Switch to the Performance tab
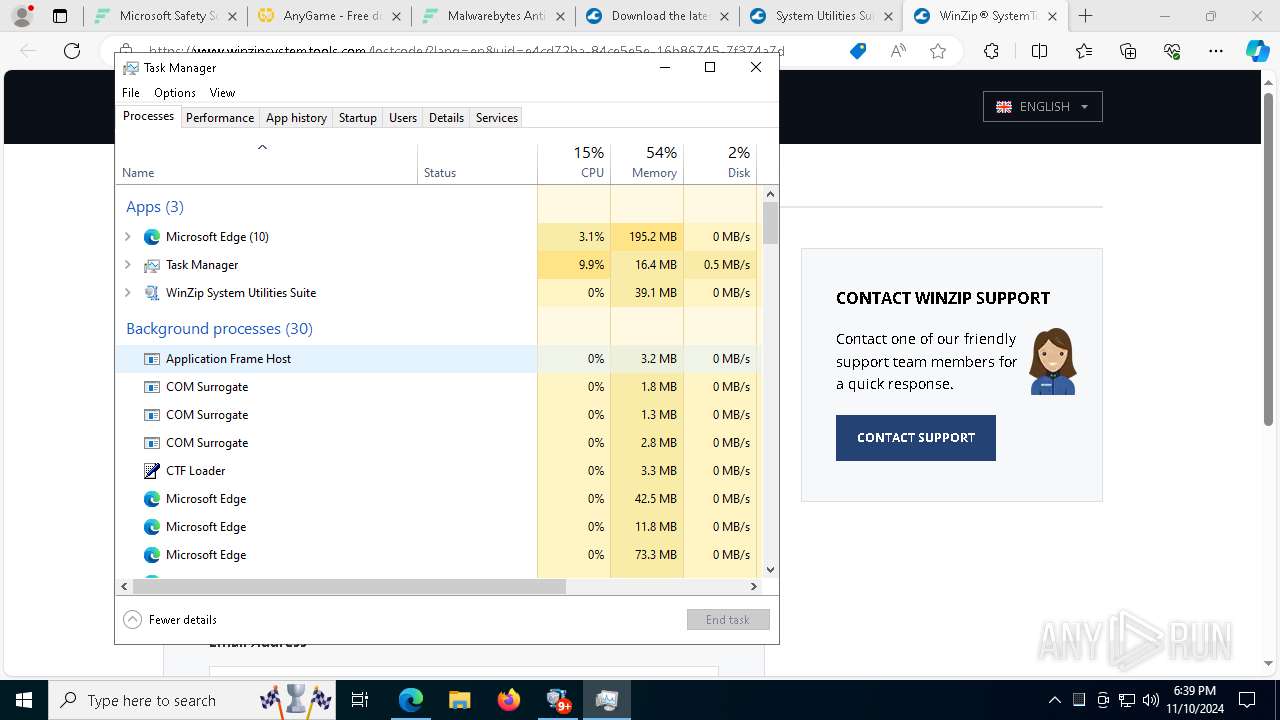Screen dimensions: 1280x720 (220, 118)
